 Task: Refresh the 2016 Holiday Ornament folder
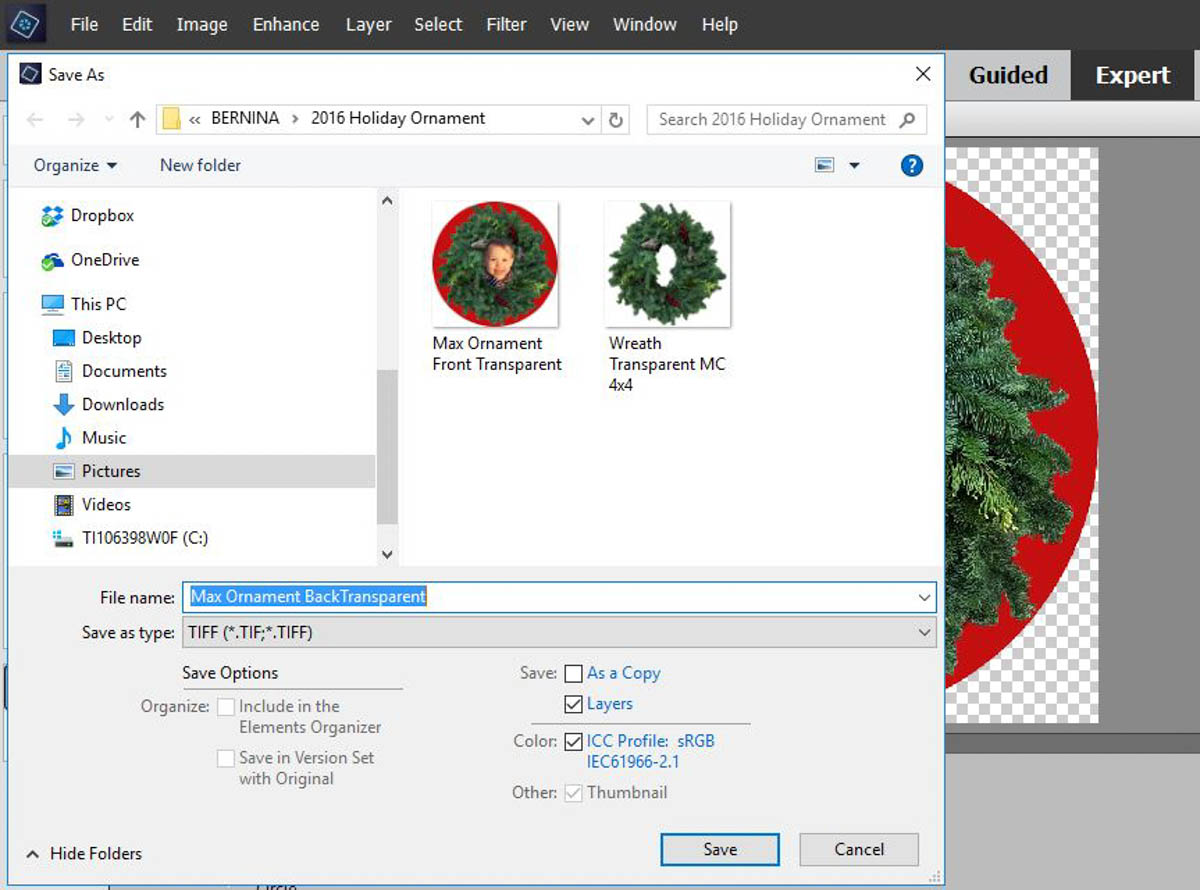(x=616, y=120)
